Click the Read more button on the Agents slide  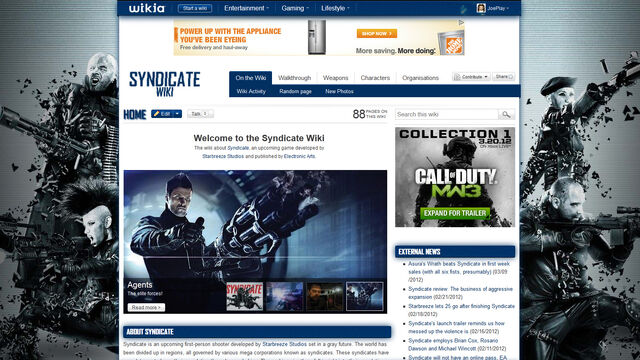(146, 307)
